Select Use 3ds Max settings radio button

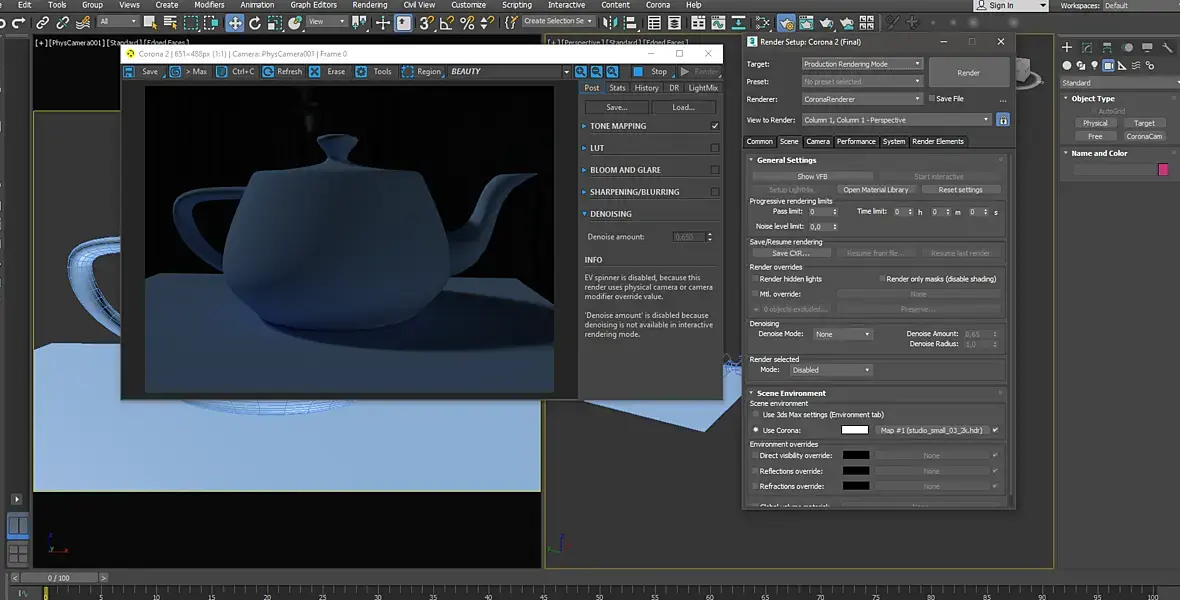(755, 414)
